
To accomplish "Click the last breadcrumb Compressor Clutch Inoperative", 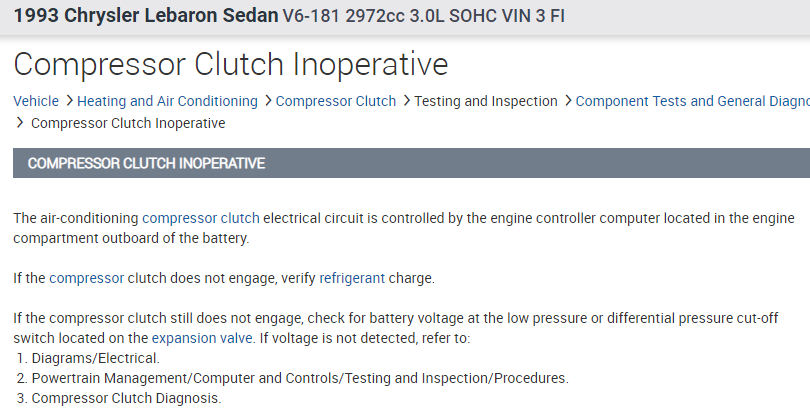I will pyautogui.click(x=128, y=123).
